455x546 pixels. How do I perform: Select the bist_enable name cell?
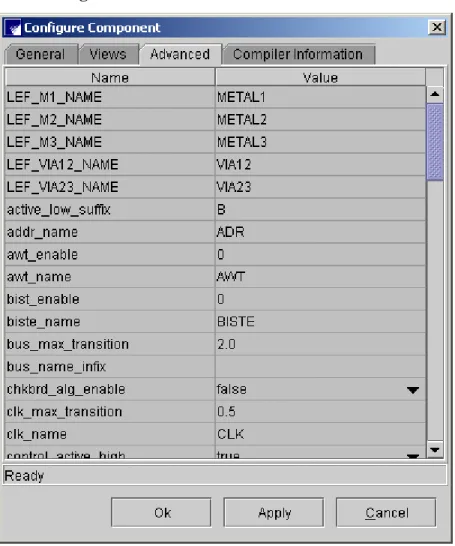110,299
